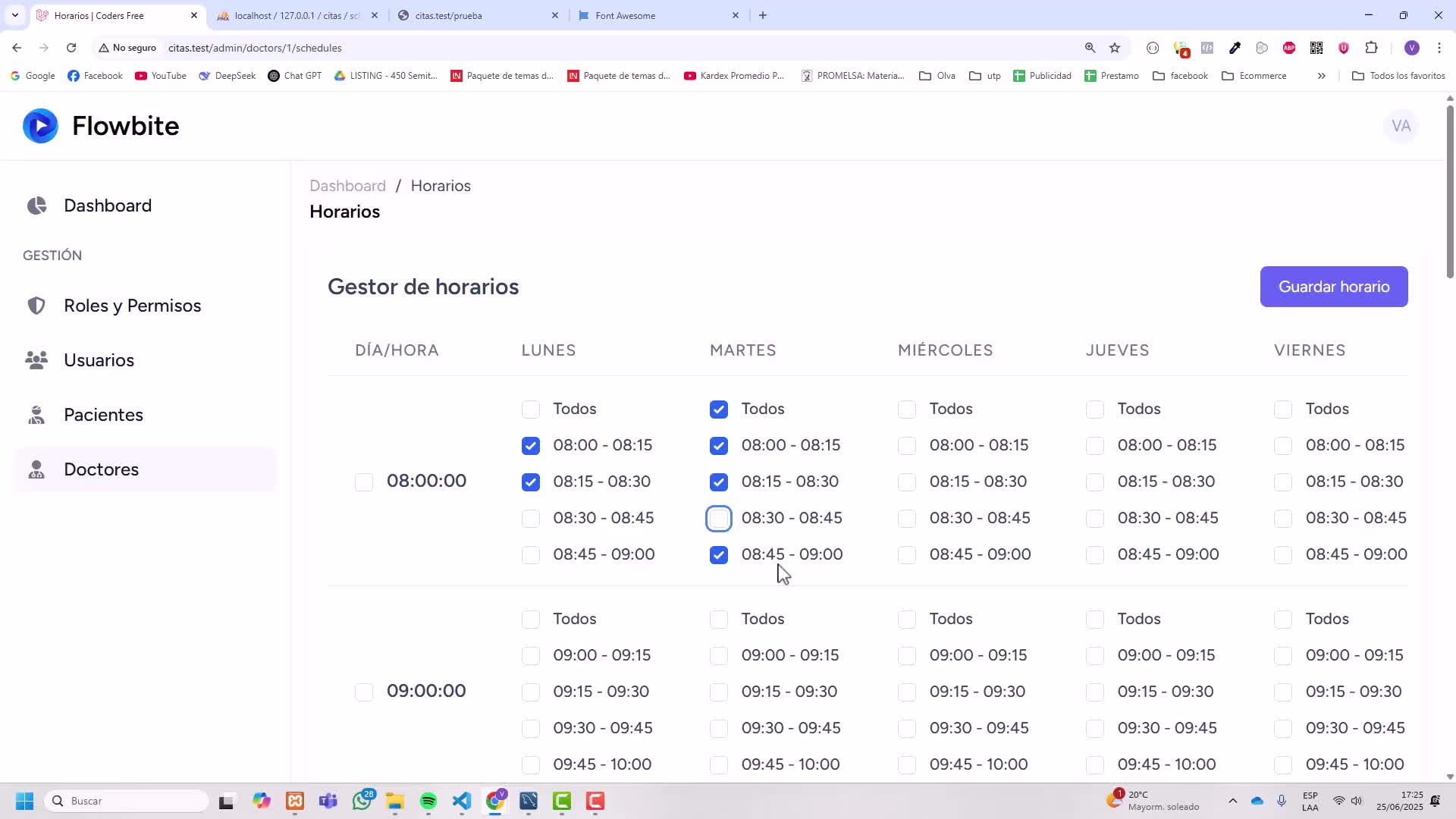Open the utp bookmarks folder
This screenshot has height=819, width=1456.
point(985,76)
